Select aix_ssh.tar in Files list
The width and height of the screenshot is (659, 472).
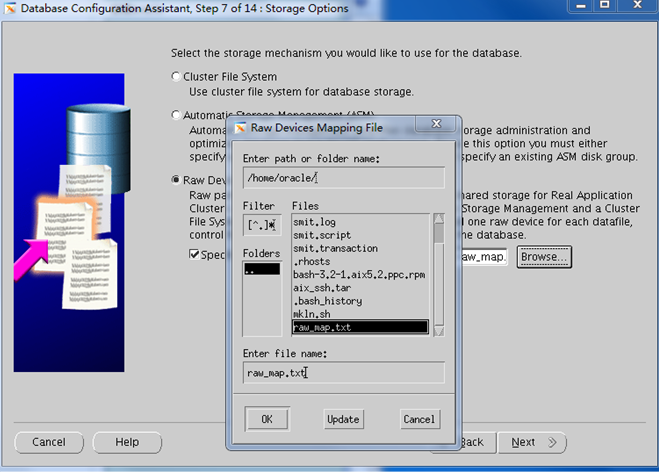click(x=360, y=288)
